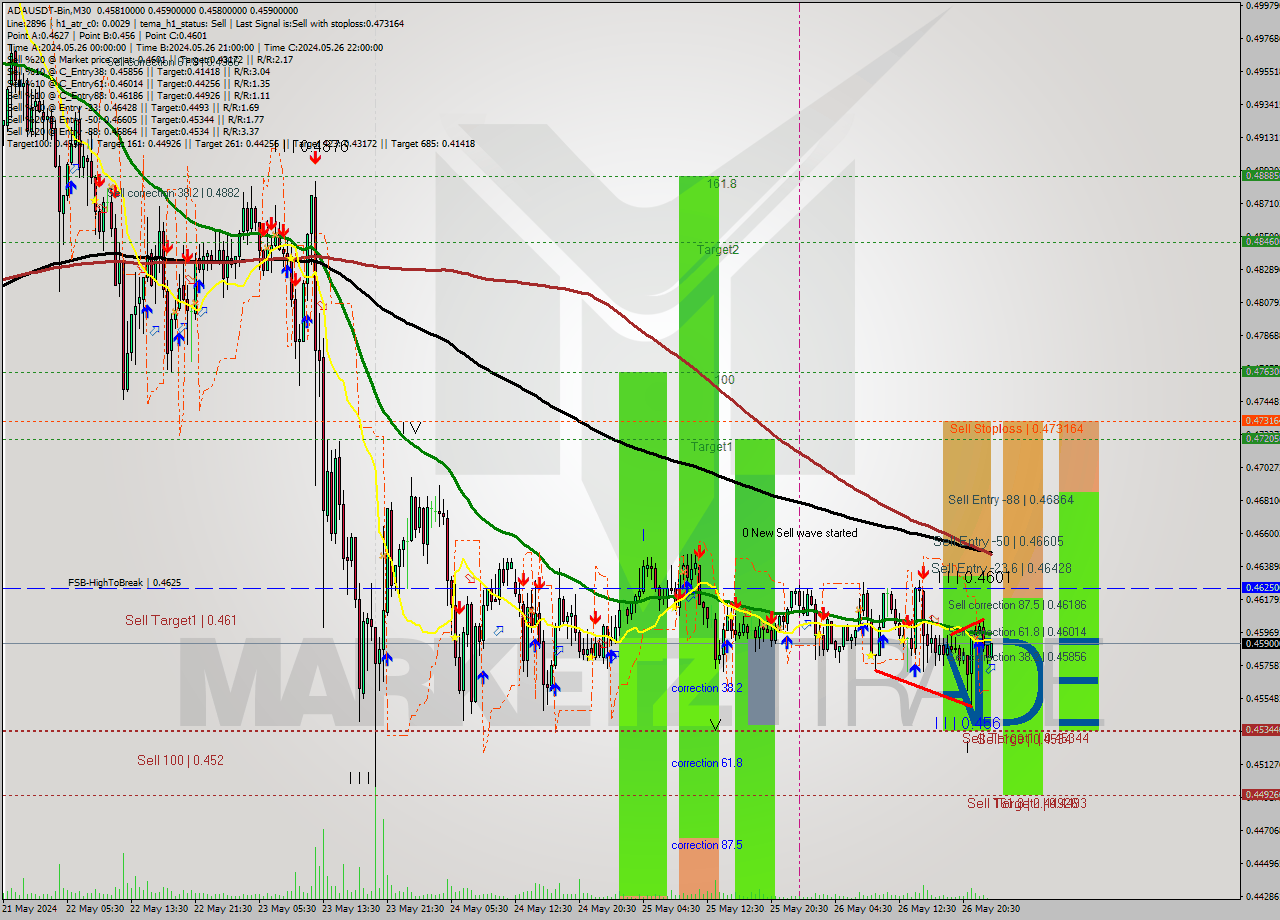Click the green 0.48460 price tag
1280x920 pixels.
point(1260,241)
